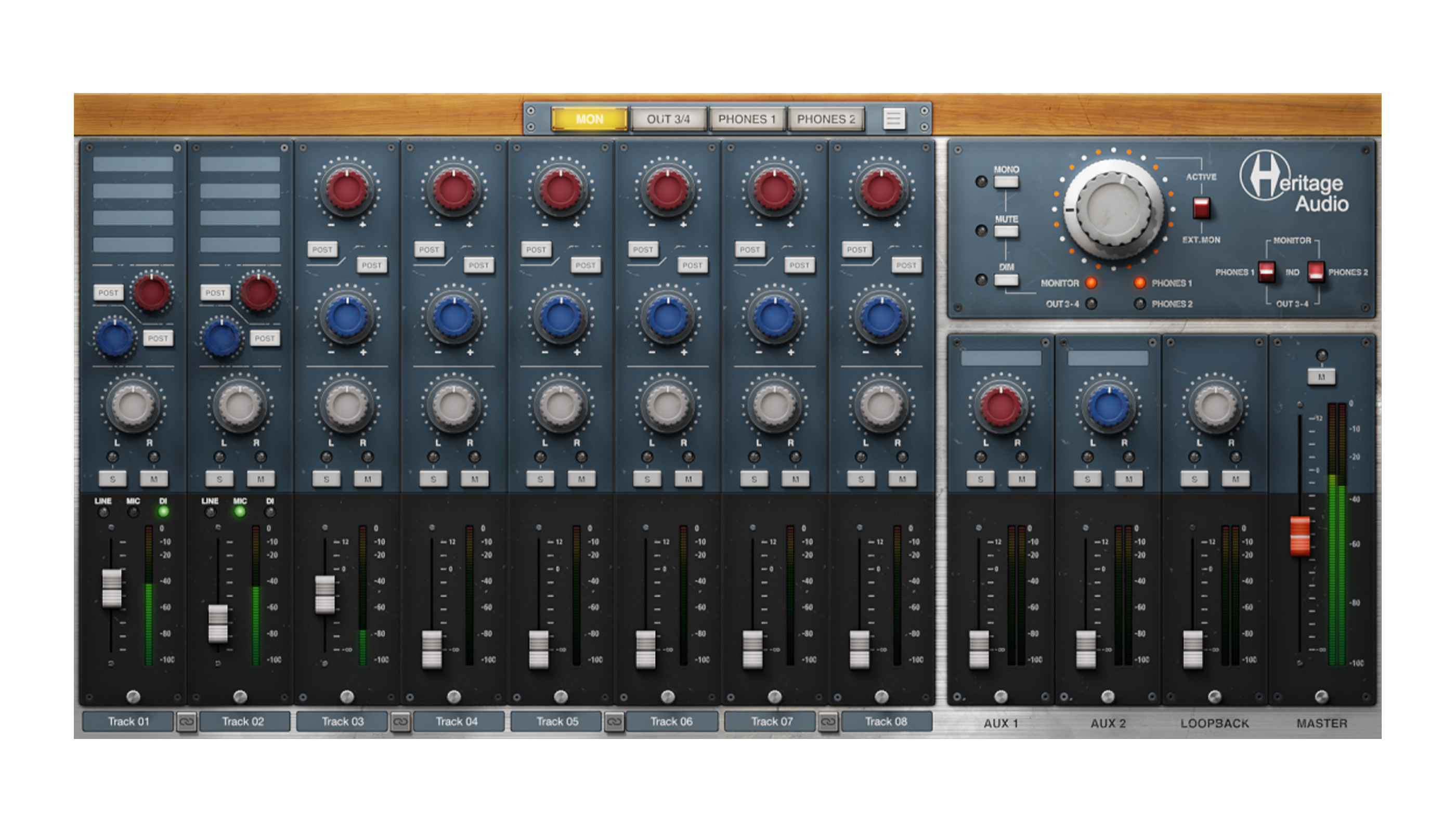This screenshot has height=832, width=1456.
Task: Click the Track 01 name field
Action: [128, 722]
